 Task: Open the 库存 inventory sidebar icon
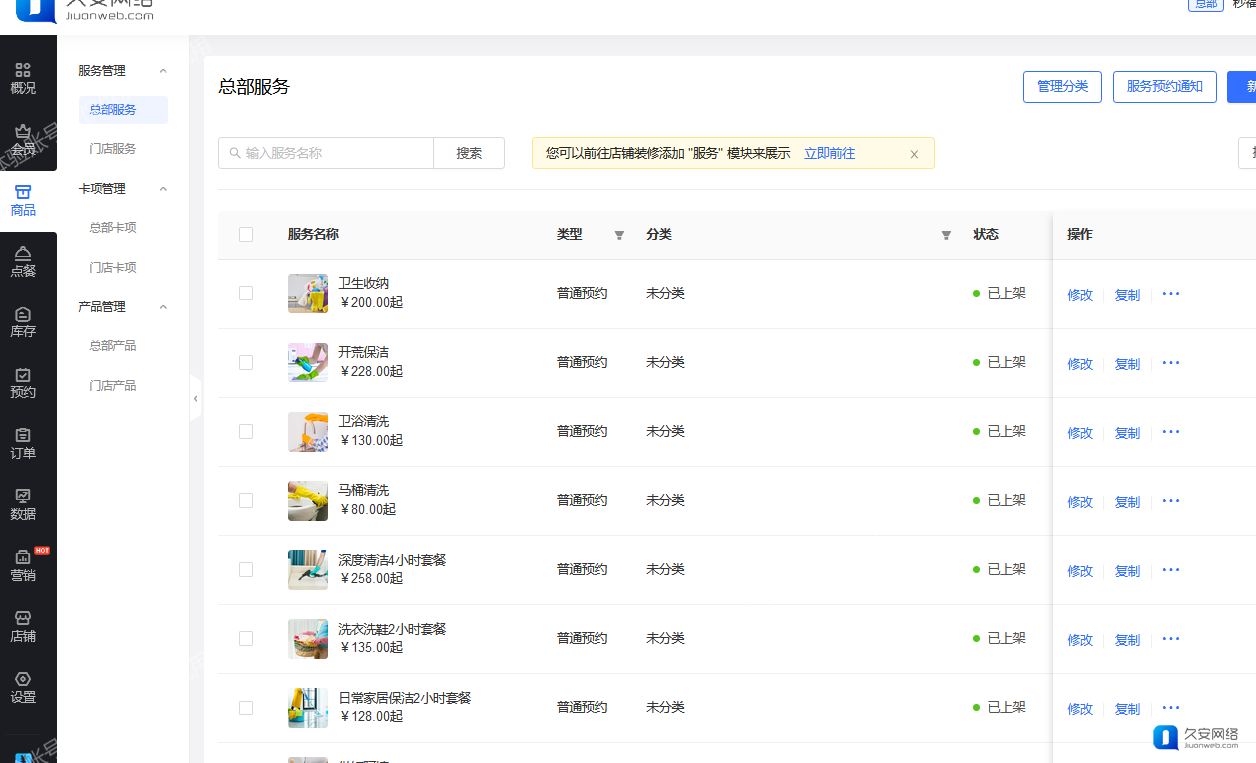[x=23, y=322]
